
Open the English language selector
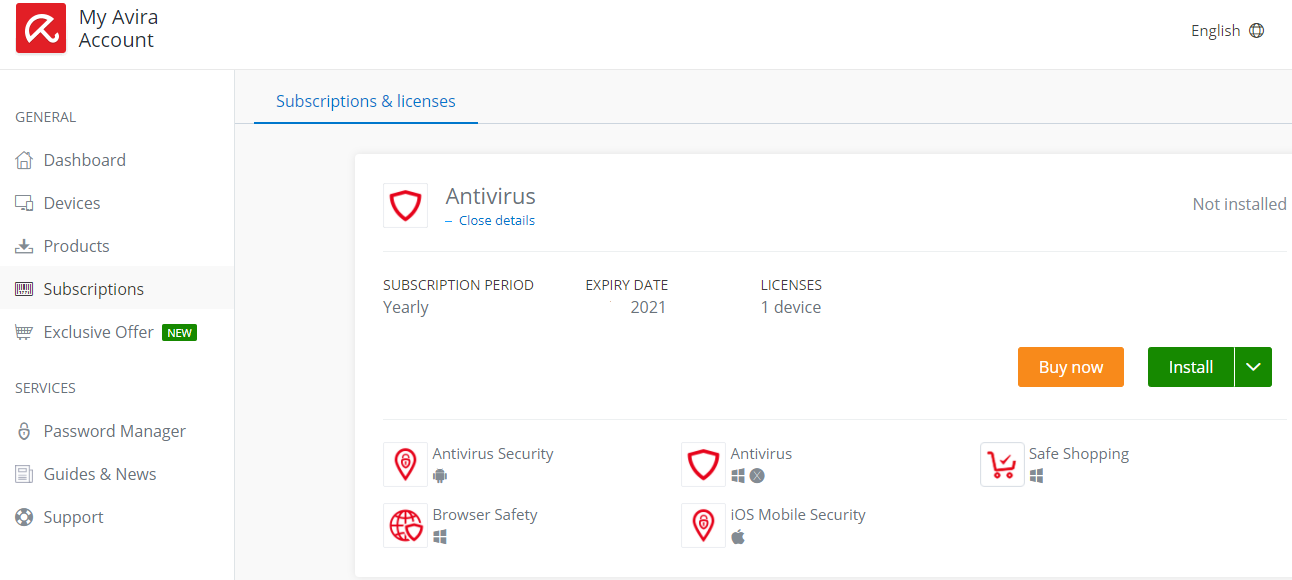coord(1228,30)
